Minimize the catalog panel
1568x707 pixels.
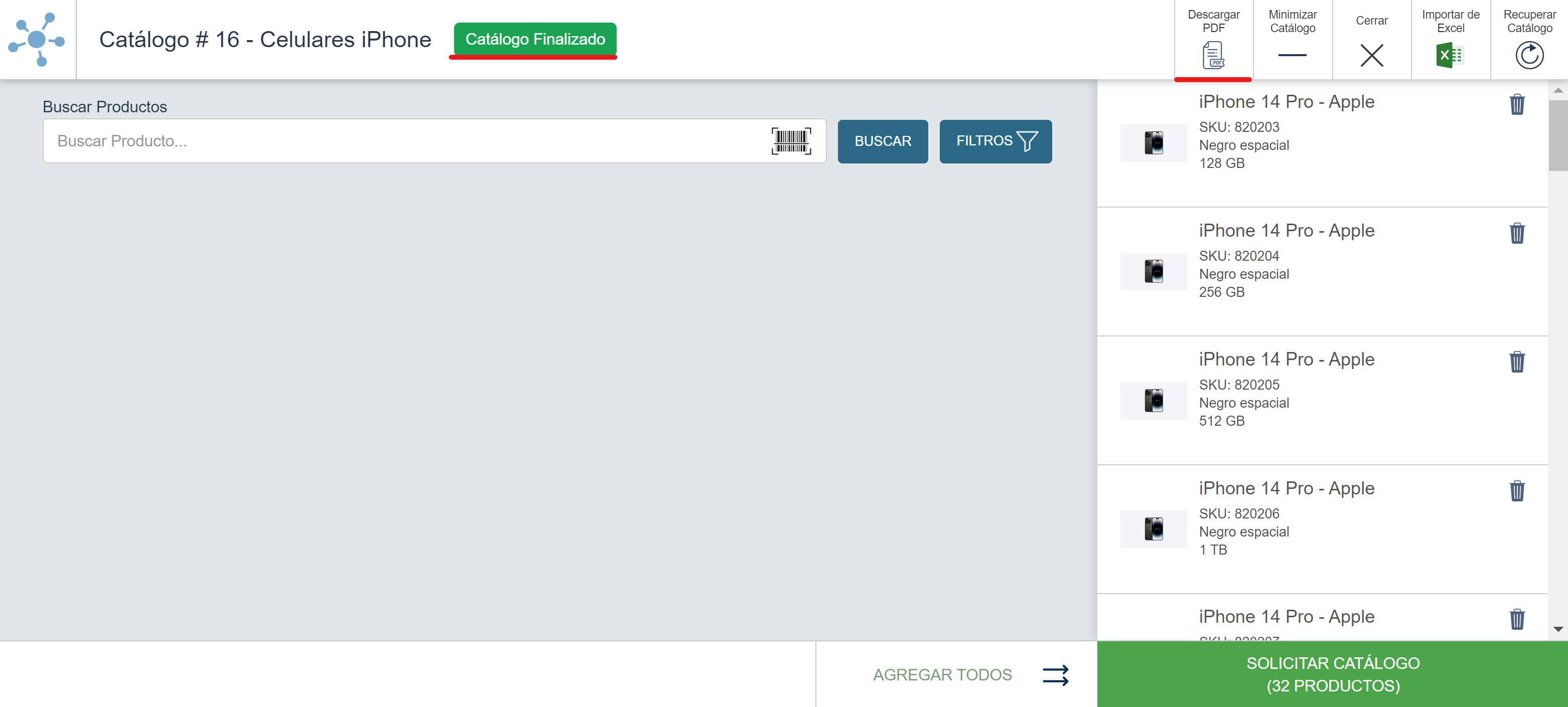coord(1292,40)
